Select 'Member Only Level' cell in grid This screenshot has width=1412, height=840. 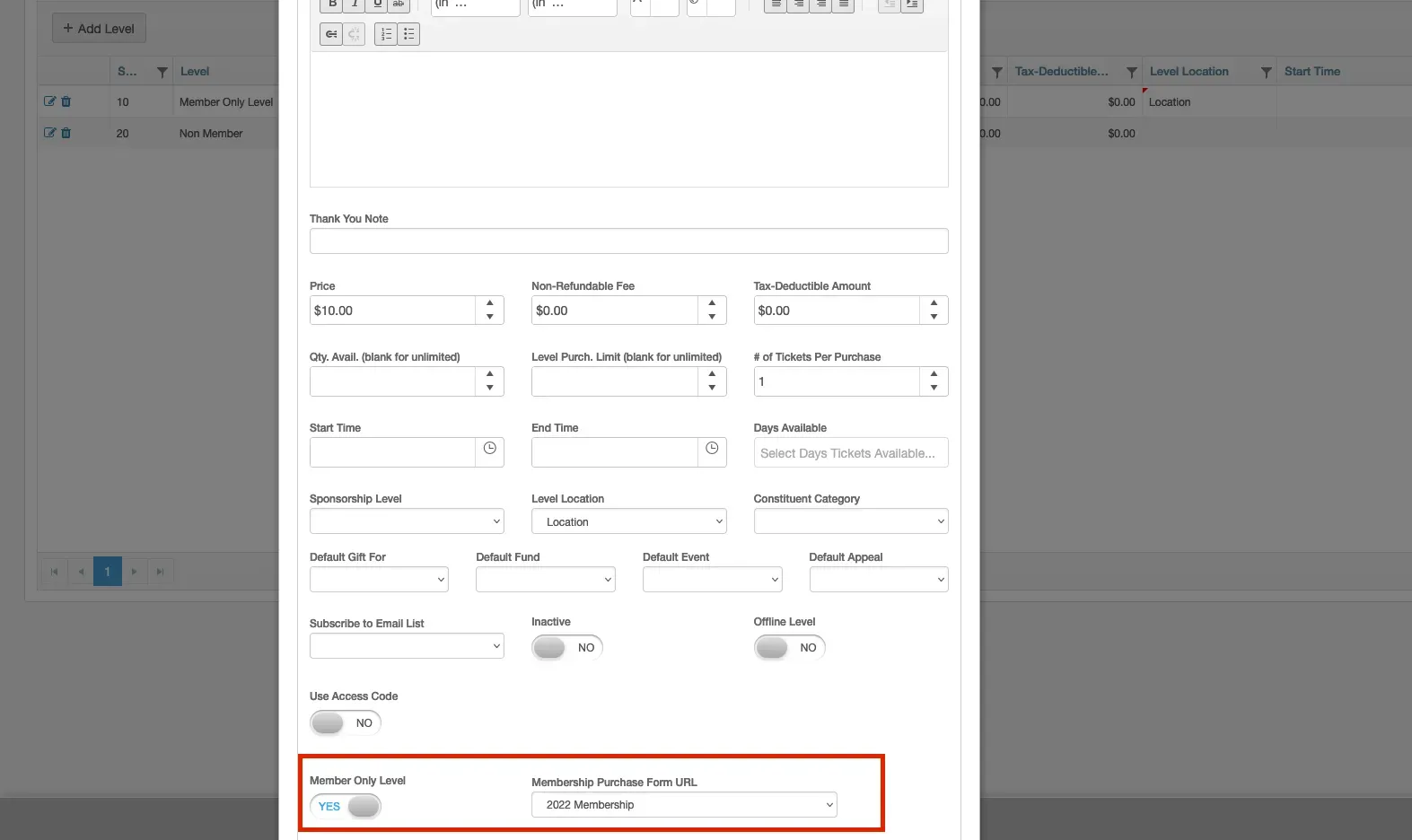pyautogui.click(x=226, y=102)
